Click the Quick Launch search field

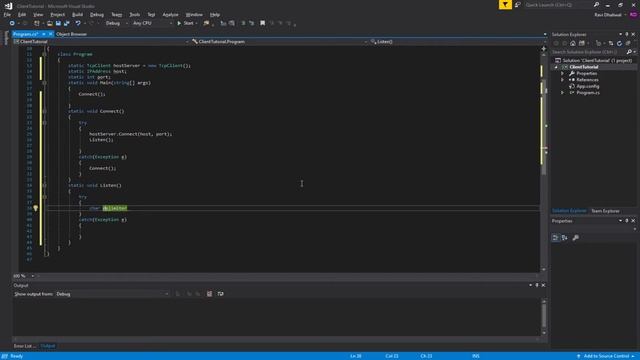(x=557, y=5)
